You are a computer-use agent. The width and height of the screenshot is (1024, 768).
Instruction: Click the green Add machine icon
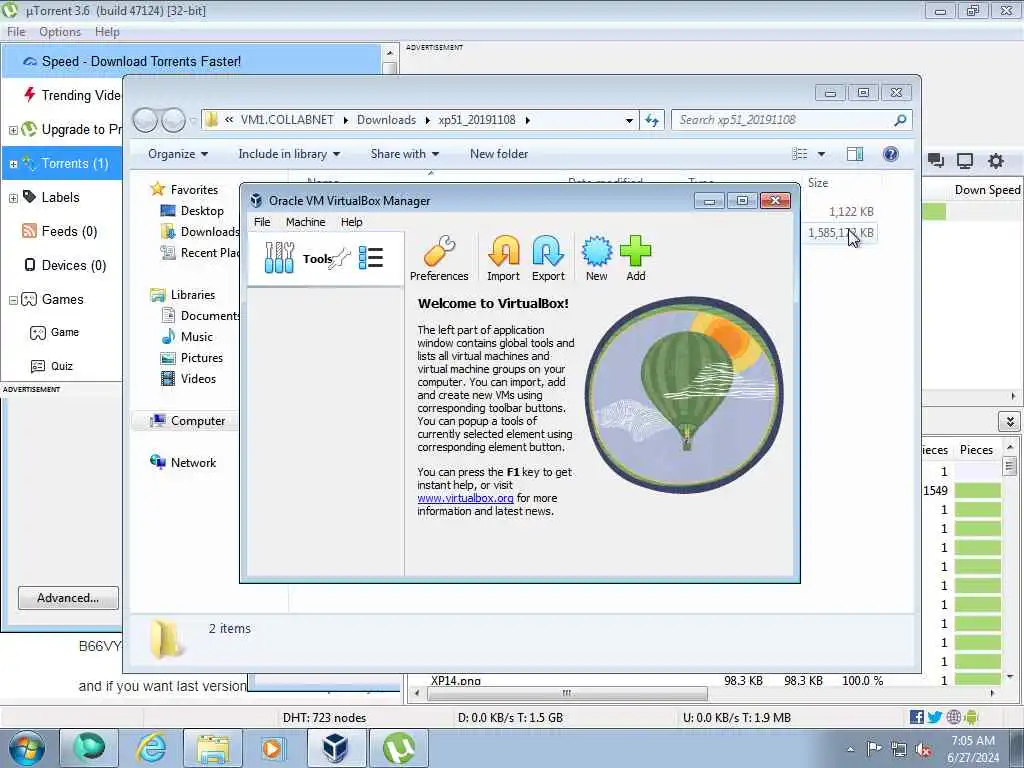(x=635, y=259)
